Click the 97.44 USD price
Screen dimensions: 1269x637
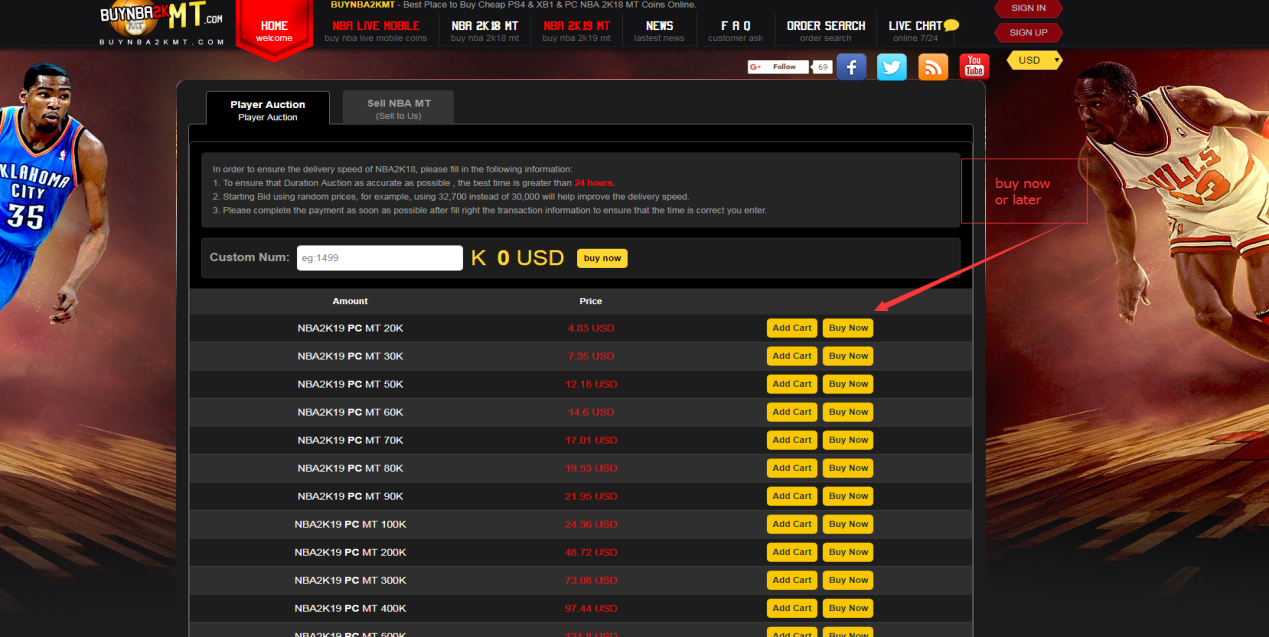click(591, 608)
